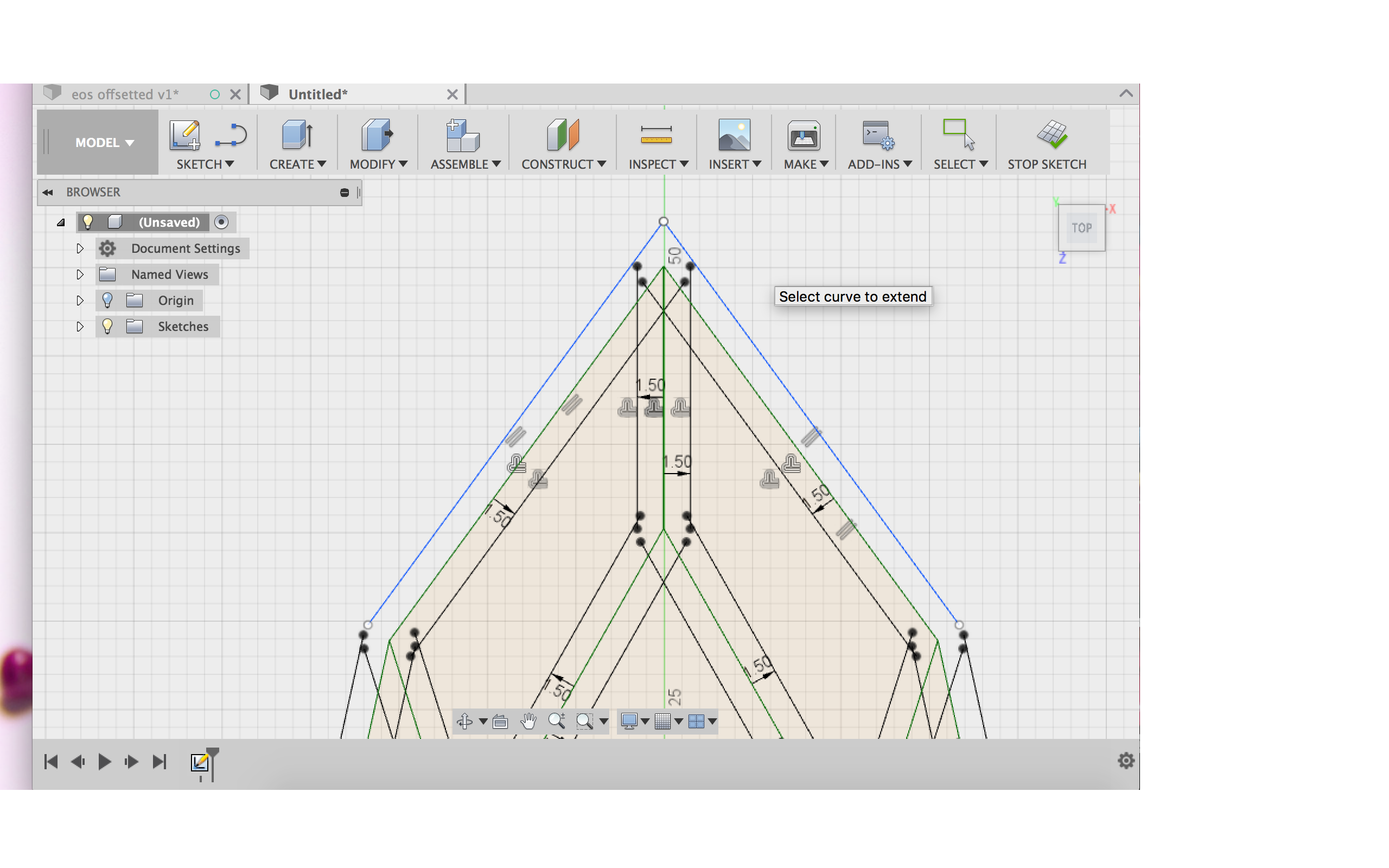Switch to the eos offsetted v1 tab
The width and height of the screenshot is (1389, 868).
tap(125, 94)
